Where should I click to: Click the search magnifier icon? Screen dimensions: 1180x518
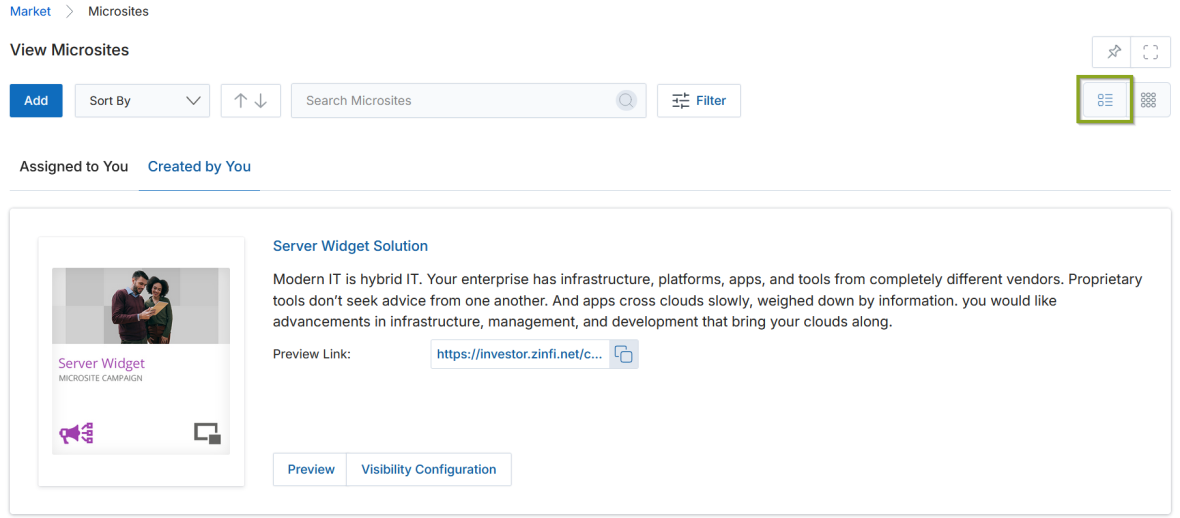point(626,100)
